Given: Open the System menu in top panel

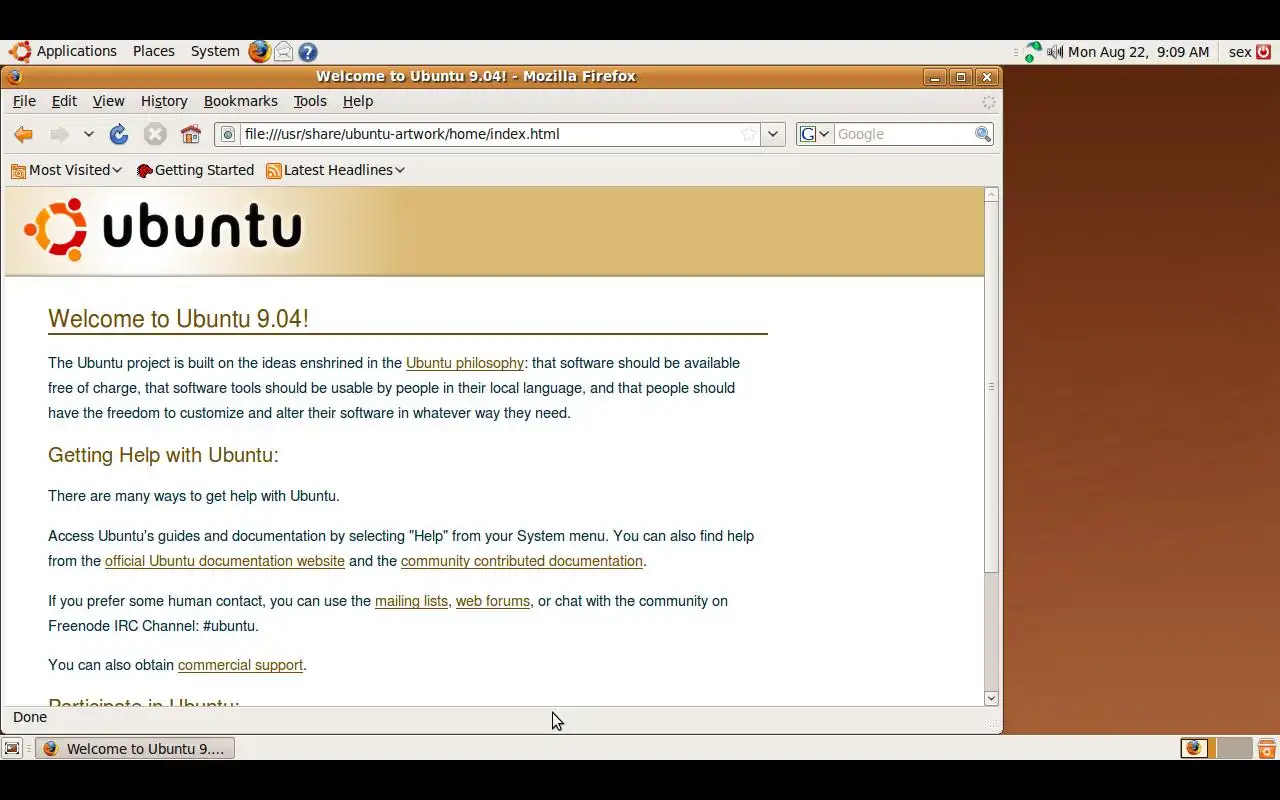Looking at the screenshot, I should [215, 51].
